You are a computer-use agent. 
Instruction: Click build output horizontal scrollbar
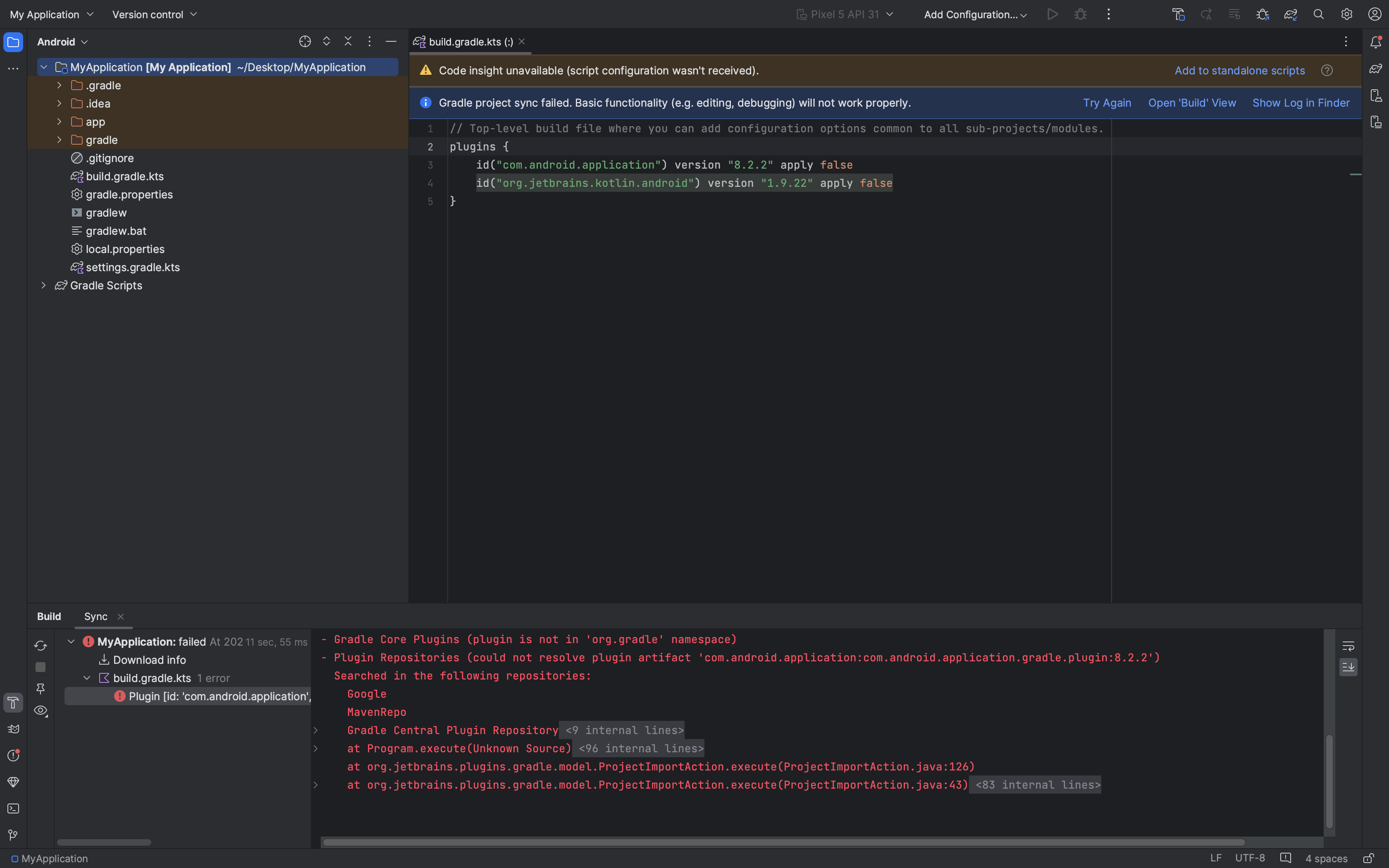click(783, 842)
